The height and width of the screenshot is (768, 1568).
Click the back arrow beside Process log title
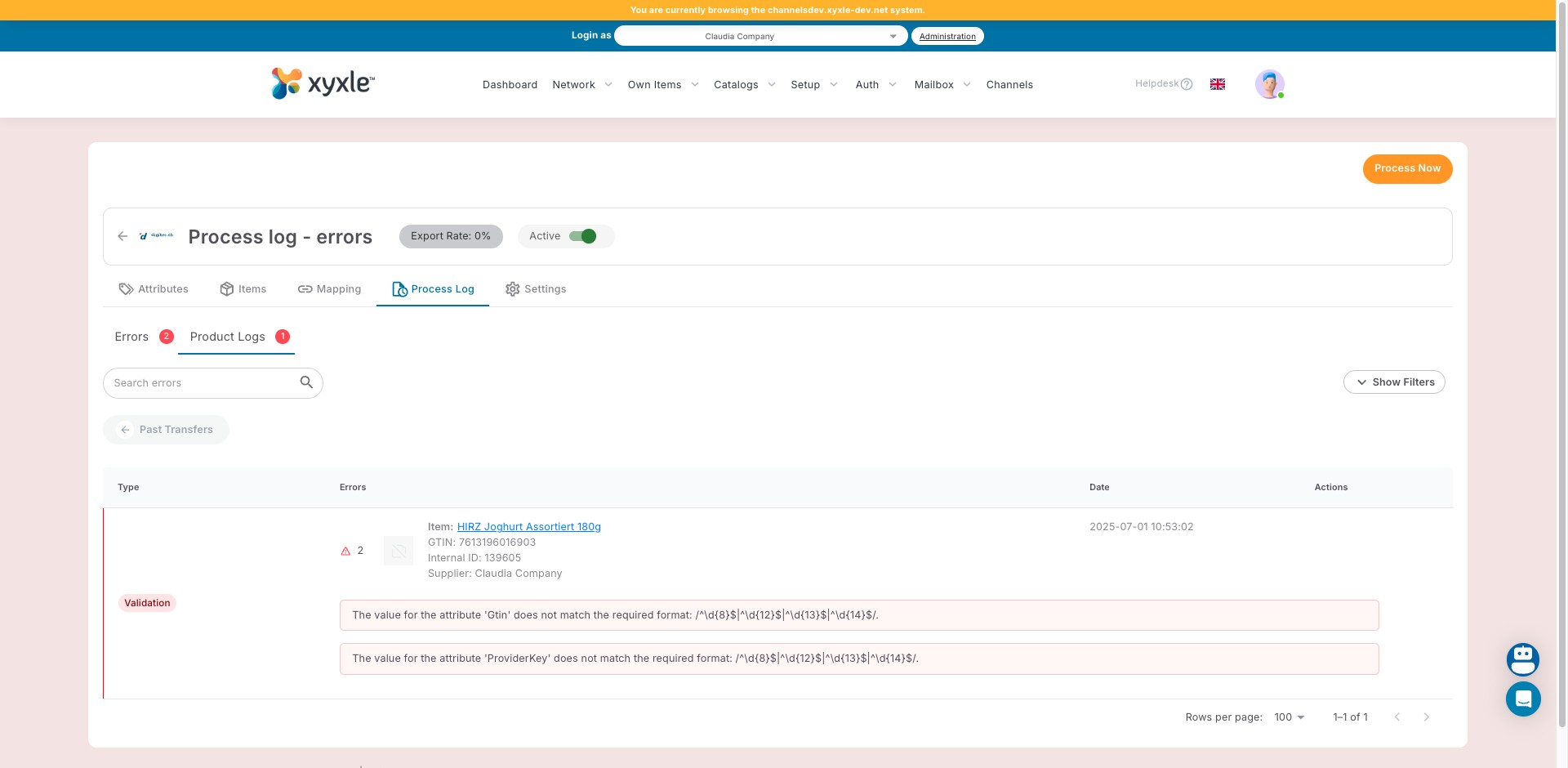point(122,236)
